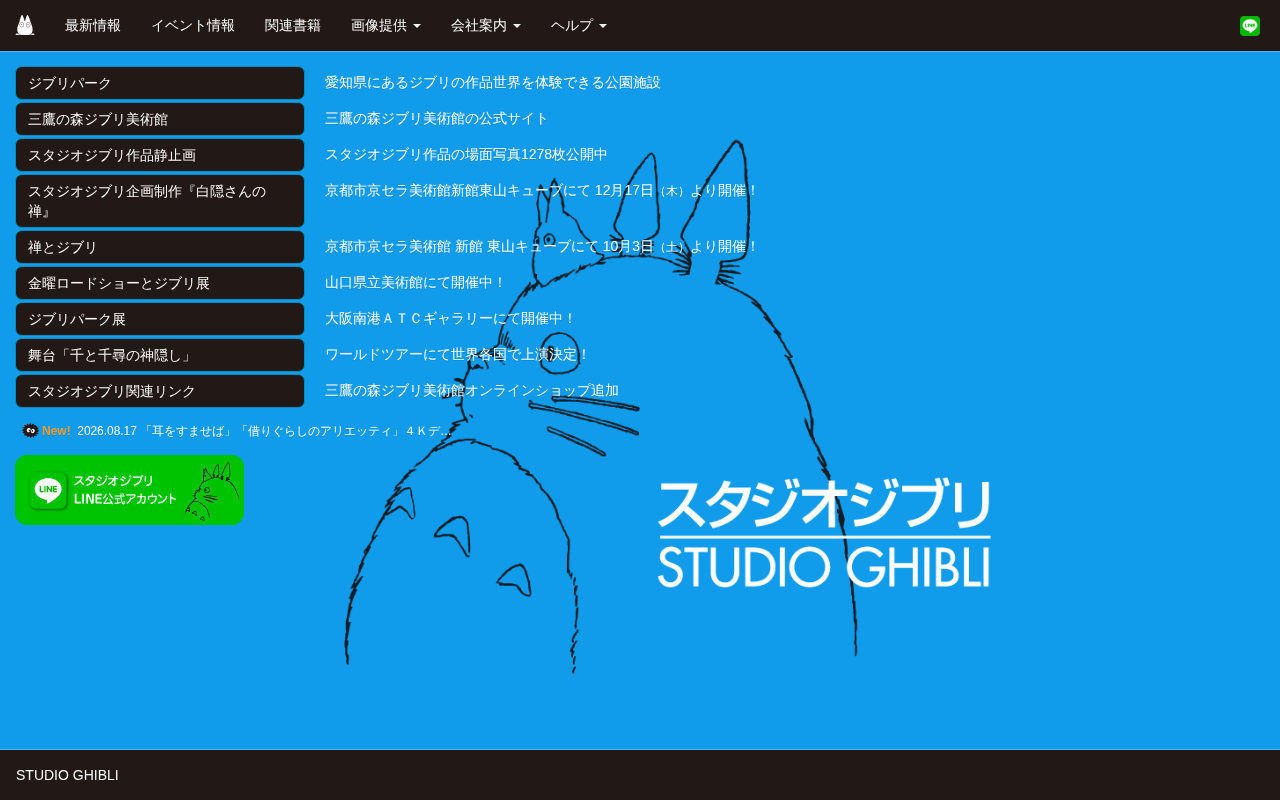Open the LINE icon in the navbar
Viewport: 1280px width, 800px height.
coord(1250,26)
